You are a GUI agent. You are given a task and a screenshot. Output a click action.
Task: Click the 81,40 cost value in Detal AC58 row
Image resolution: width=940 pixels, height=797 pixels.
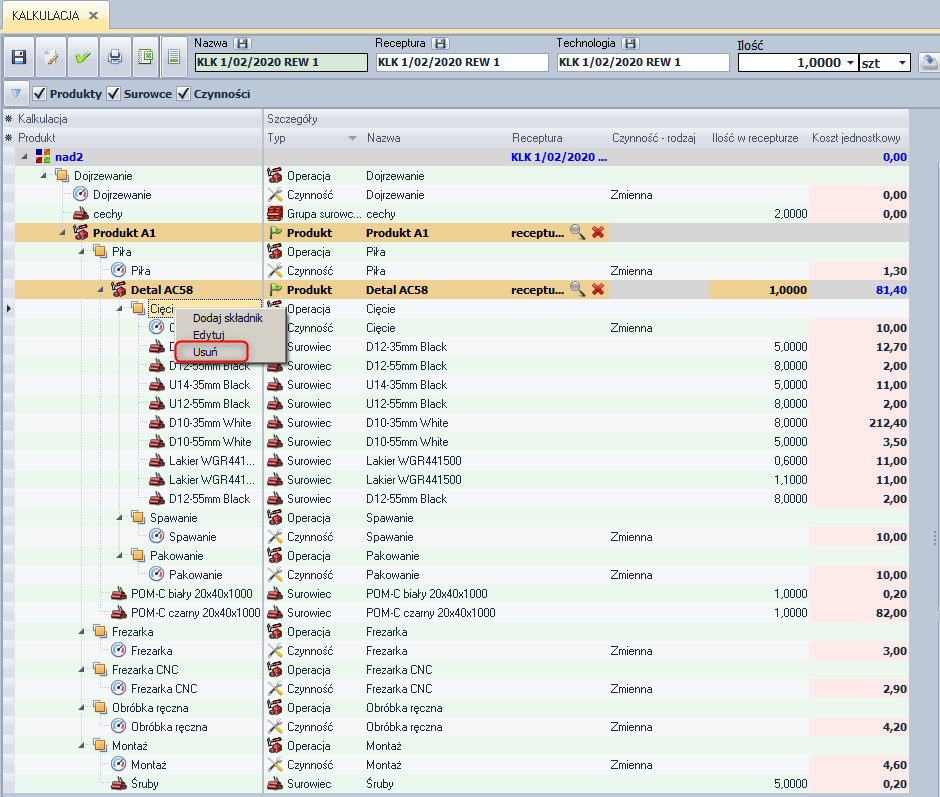point(891,289)
